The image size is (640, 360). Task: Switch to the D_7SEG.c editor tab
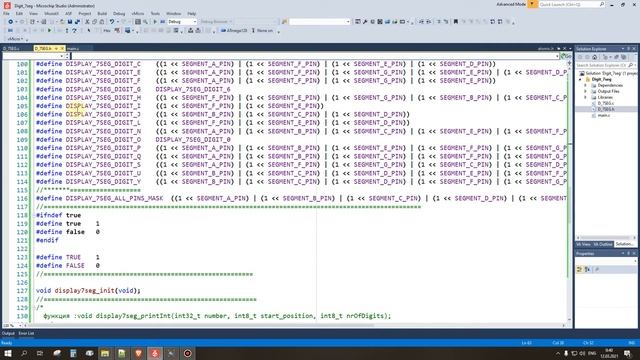click(11, 49)
